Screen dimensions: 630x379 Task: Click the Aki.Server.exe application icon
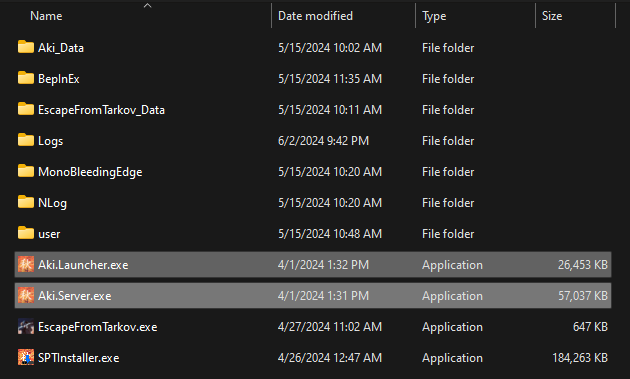point(26,295)
